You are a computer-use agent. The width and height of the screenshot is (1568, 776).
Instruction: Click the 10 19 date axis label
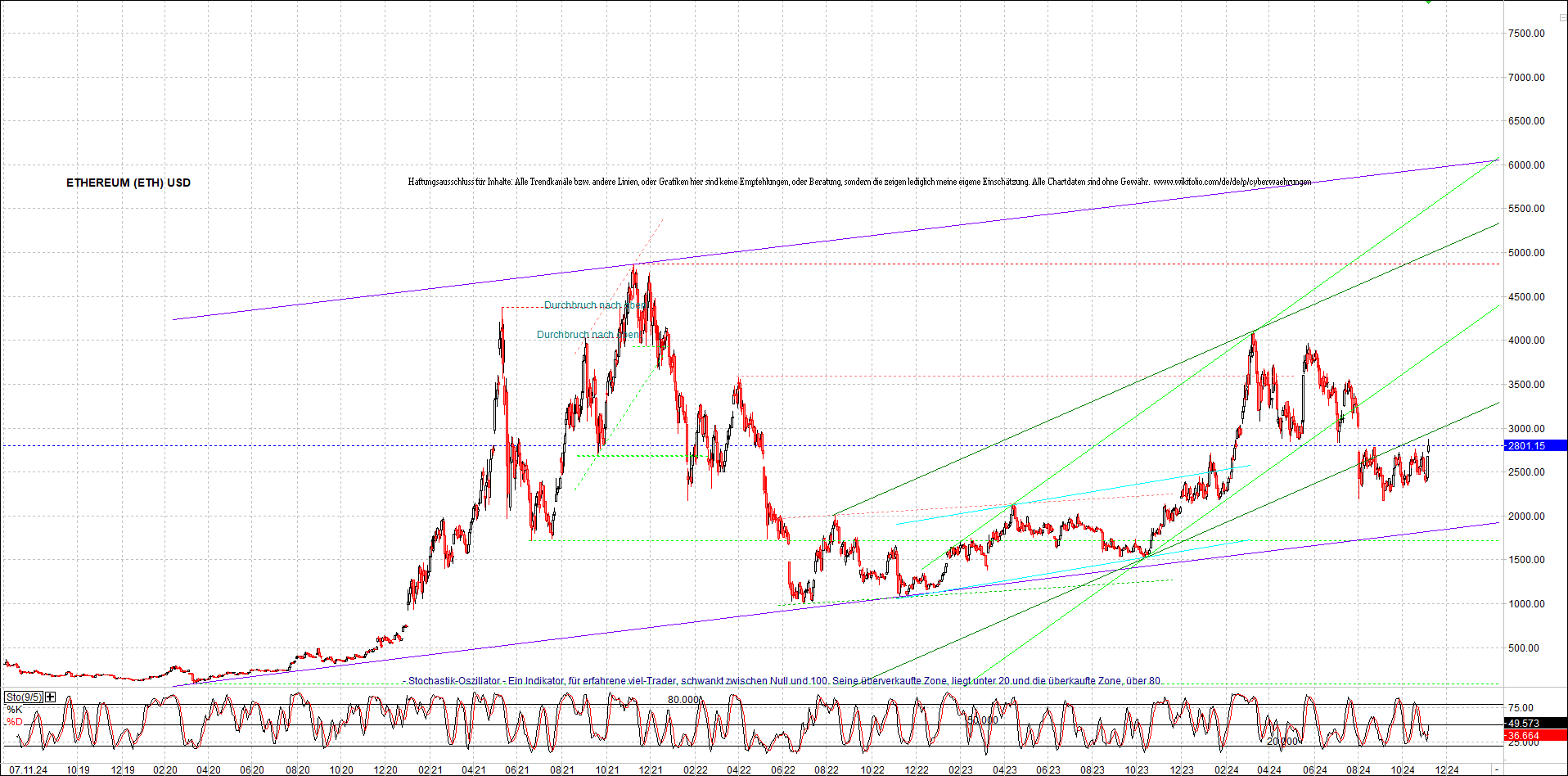(78, 770)
